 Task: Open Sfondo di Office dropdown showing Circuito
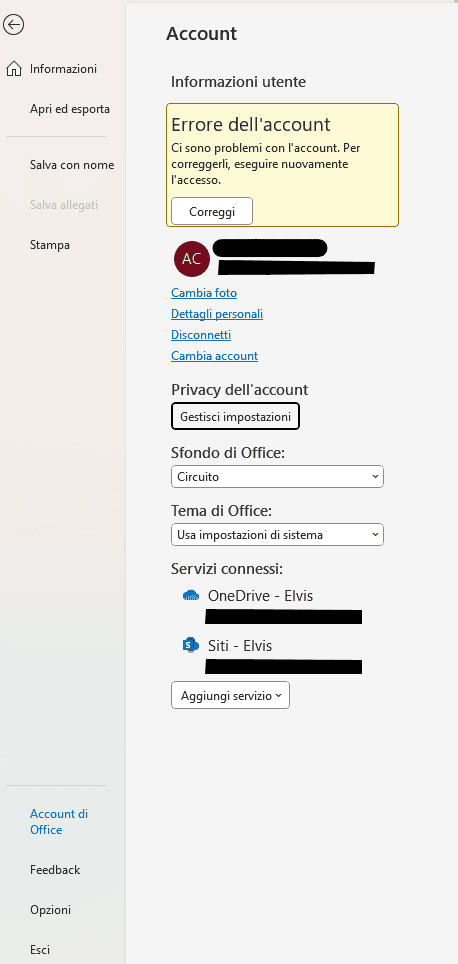click(x=277, y=476)
